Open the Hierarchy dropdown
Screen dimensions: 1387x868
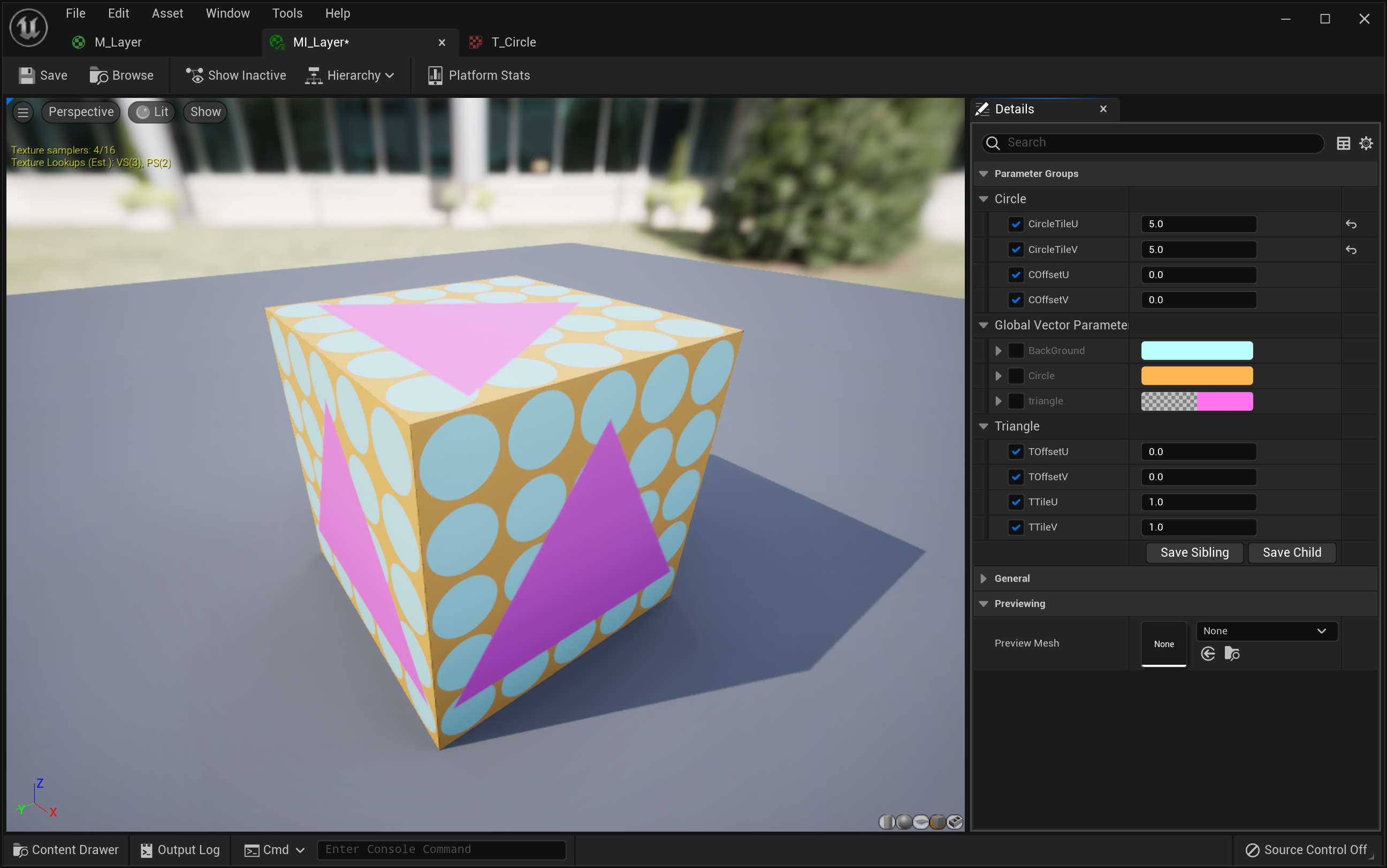pos(350,75)
